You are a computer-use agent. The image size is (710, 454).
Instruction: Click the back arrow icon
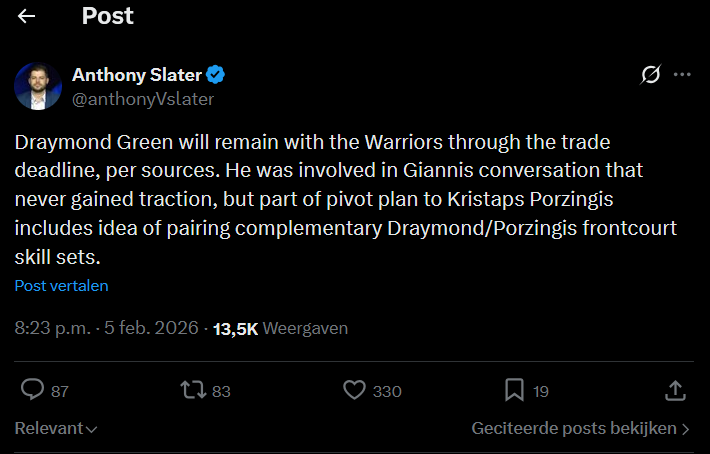(27, 16)
